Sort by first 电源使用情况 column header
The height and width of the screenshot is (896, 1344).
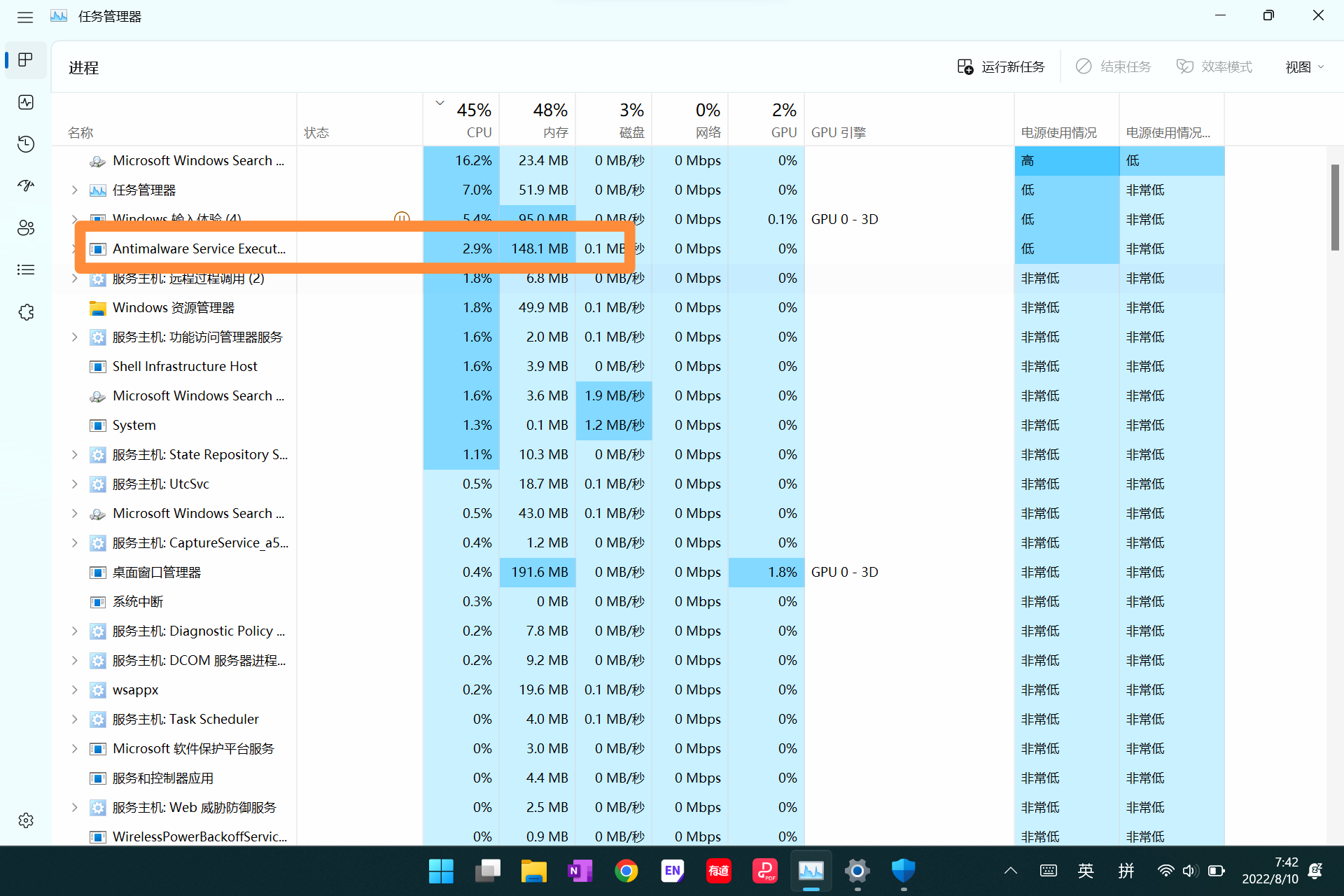tap(1067, 119)
